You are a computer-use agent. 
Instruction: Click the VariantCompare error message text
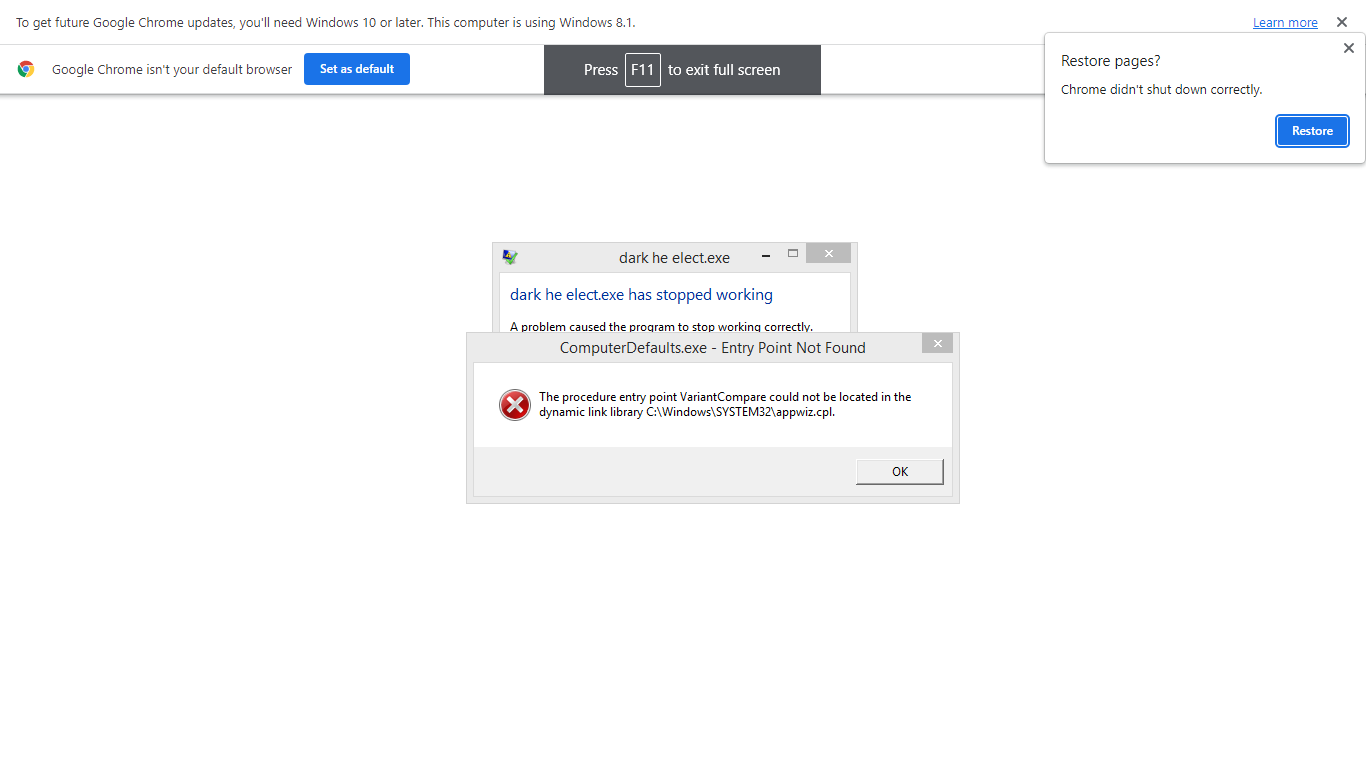coord(725,404)
